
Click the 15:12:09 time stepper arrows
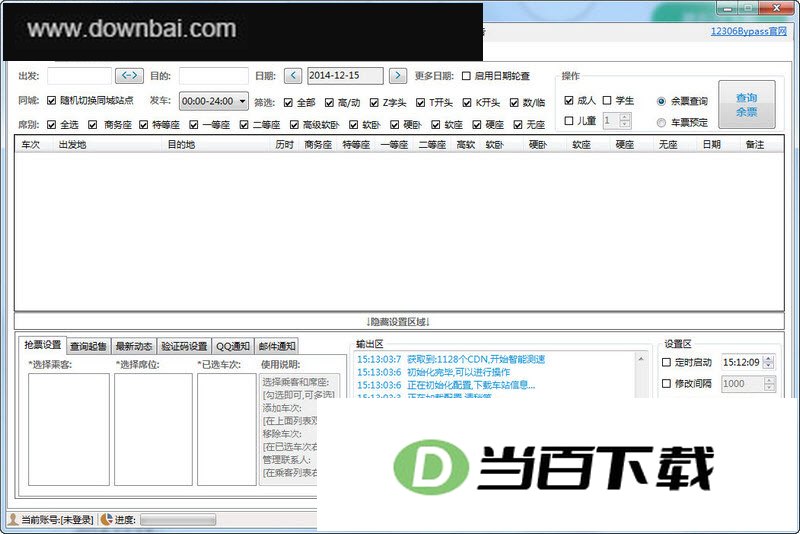[x=769, y=362]
